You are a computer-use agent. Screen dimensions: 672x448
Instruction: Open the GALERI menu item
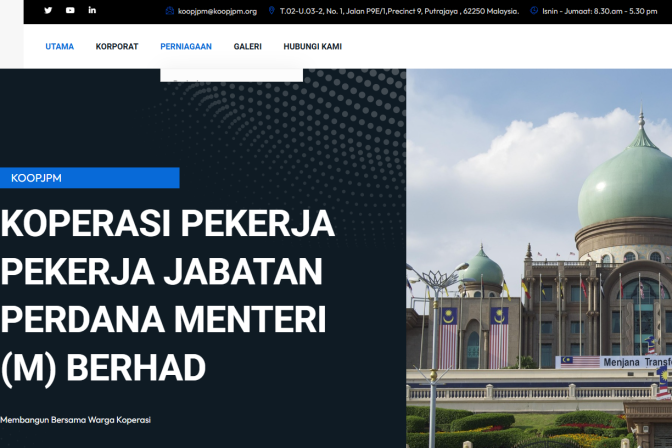tap(248, 46)
